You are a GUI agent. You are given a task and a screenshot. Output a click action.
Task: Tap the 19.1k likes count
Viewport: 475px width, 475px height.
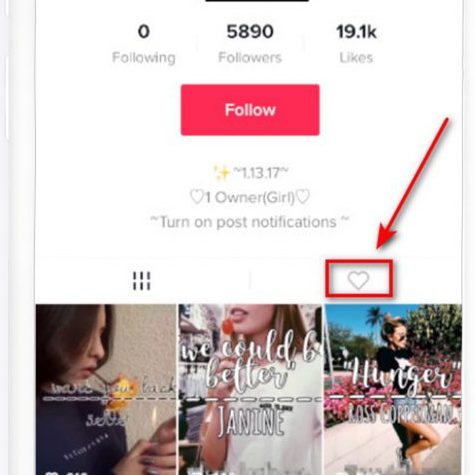pos(356,32)
